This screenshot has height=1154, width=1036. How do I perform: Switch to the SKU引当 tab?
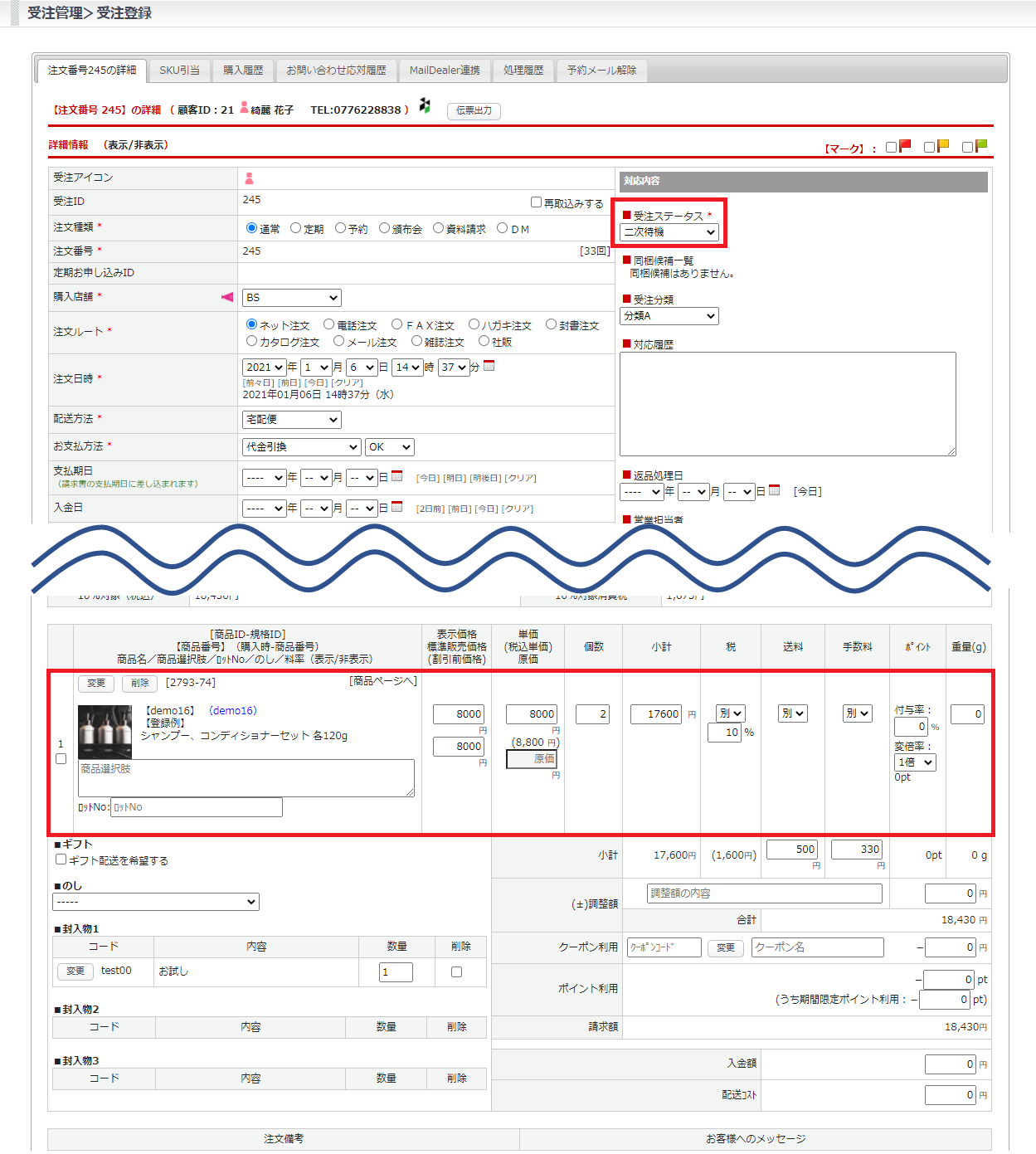[180, 71]
